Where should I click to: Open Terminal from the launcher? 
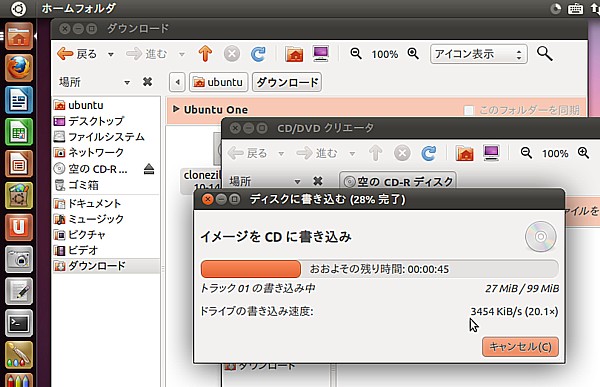pos(19,323)
